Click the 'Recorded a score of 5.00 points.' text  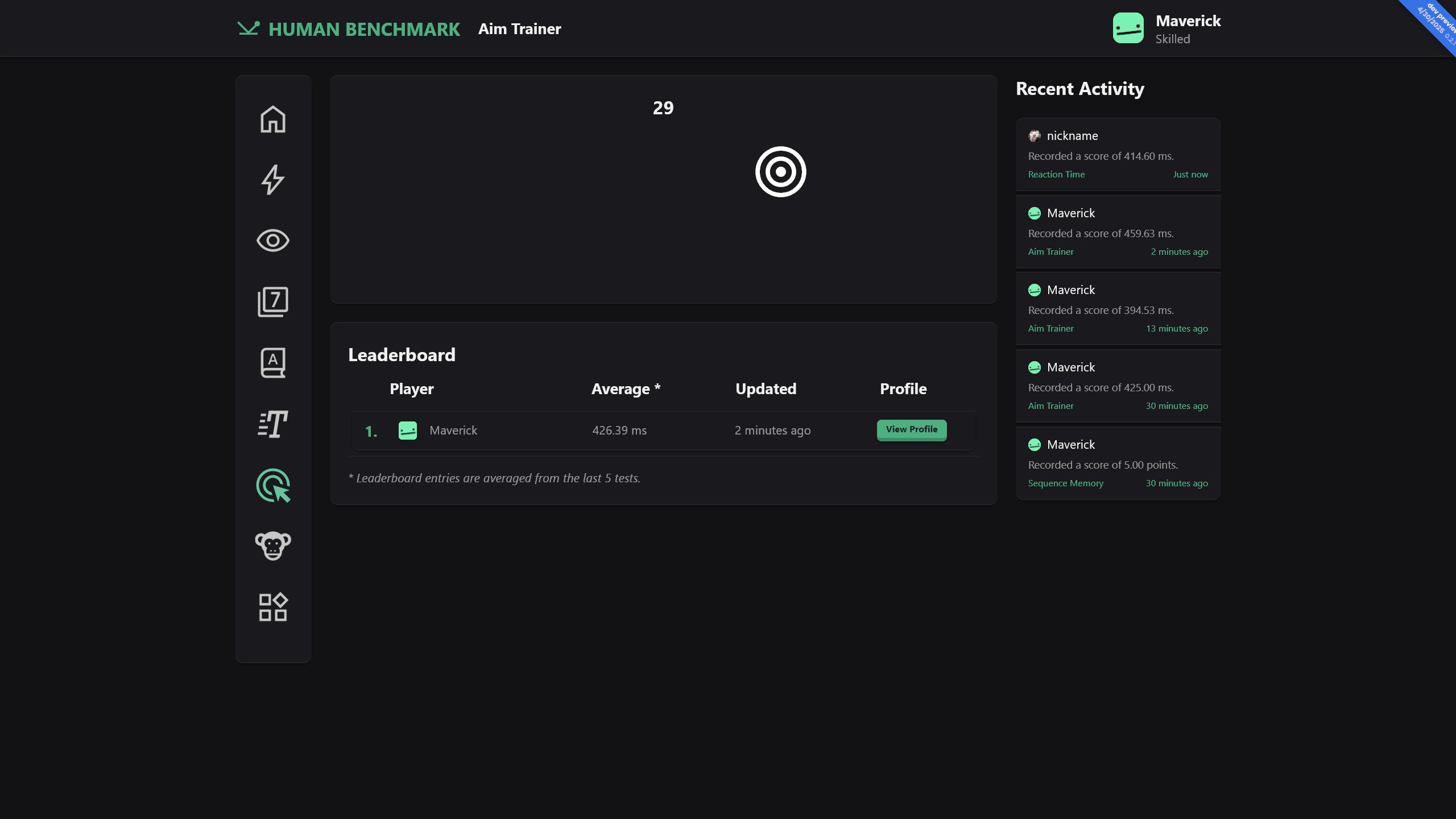tap(1103, 465)
